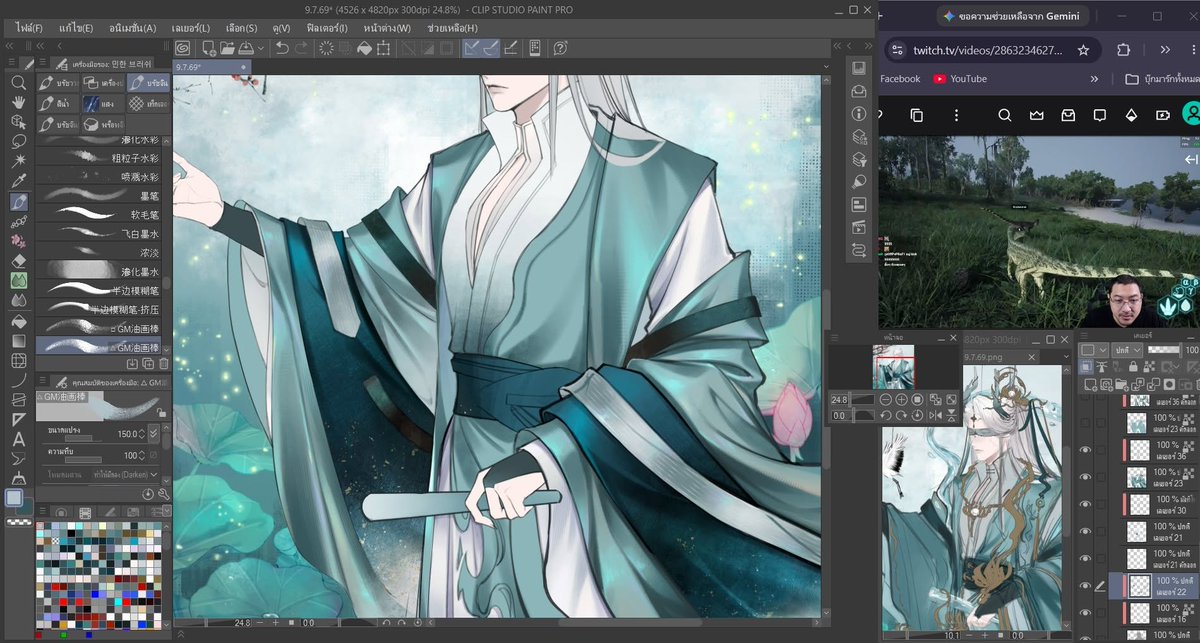Select the Gradient tool
This screenshot has height=643, width=1200.
[18, 341]
